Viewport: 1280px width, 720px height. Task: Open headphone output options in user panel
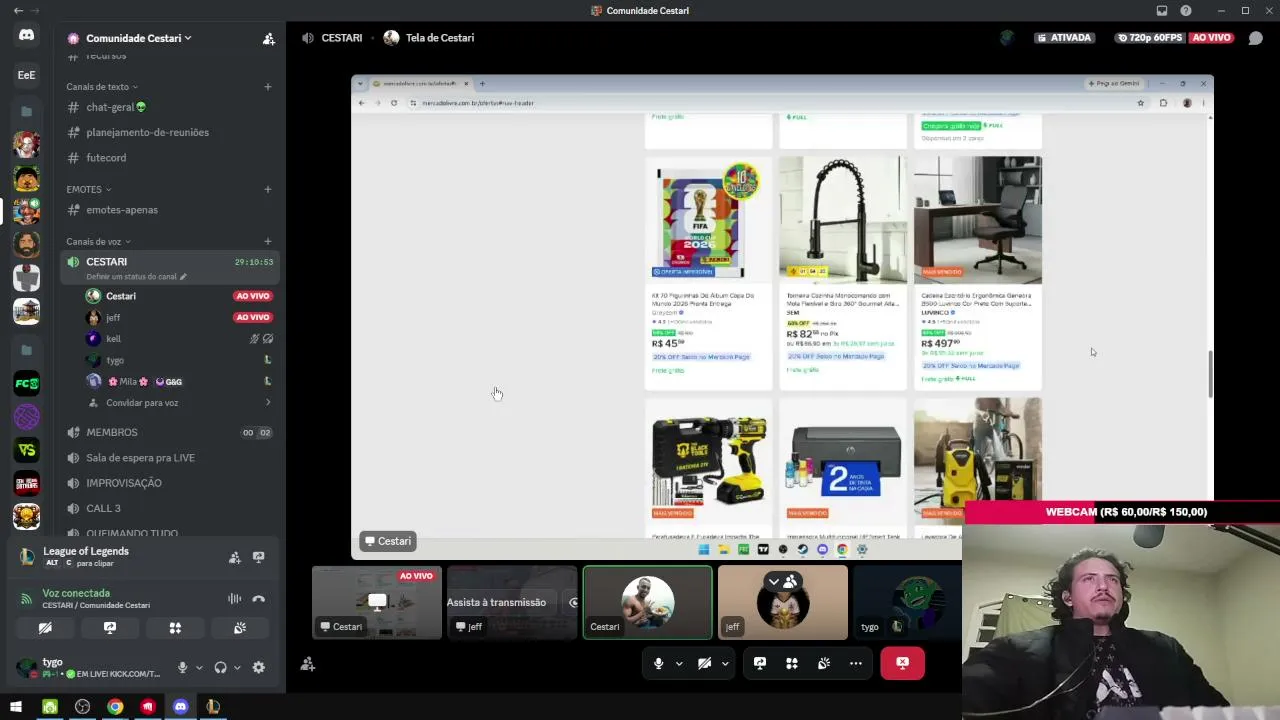[x=237, y=667]
